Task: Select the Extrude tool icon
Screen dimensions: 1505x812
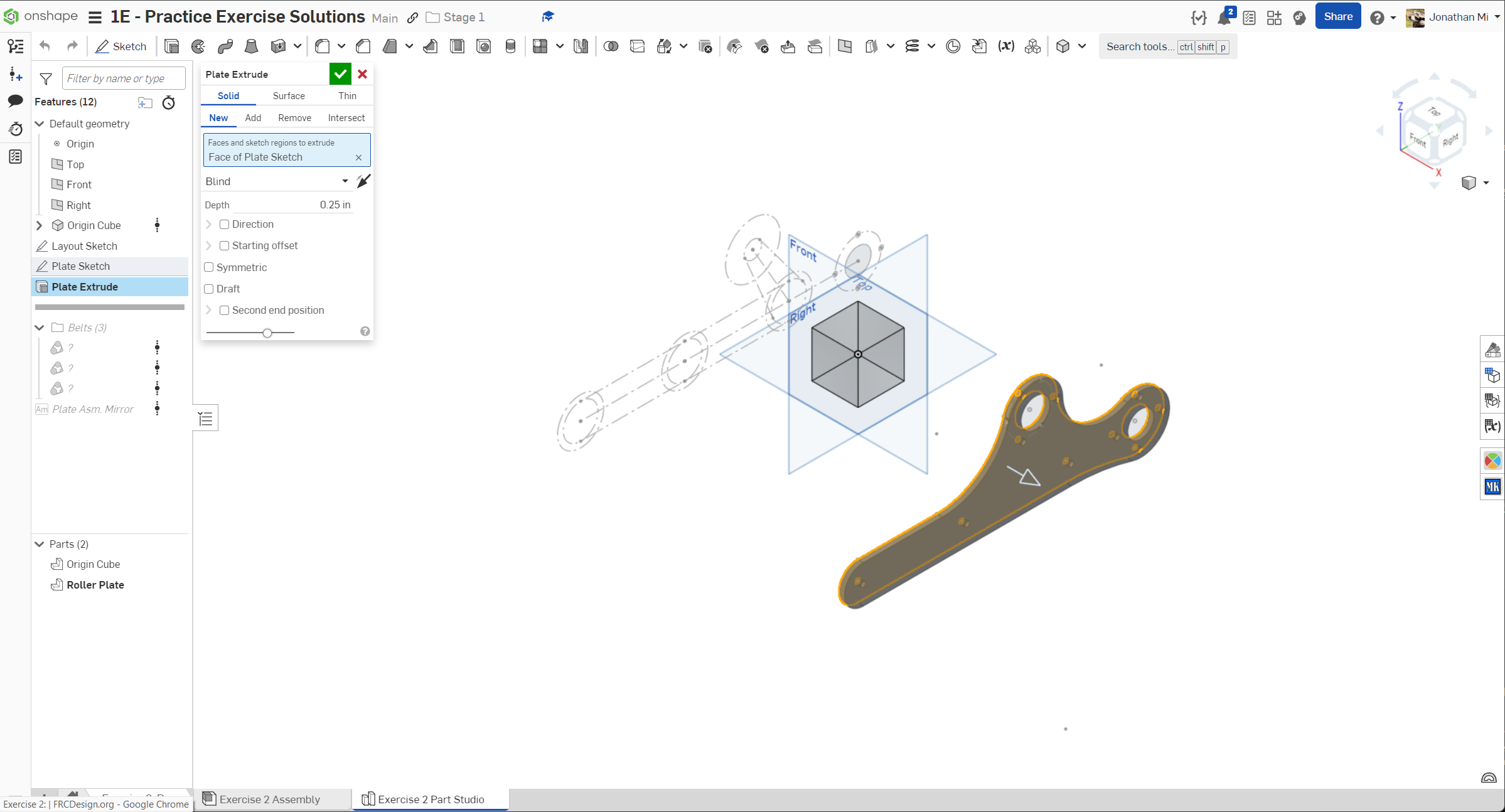Action: [171, 46]
